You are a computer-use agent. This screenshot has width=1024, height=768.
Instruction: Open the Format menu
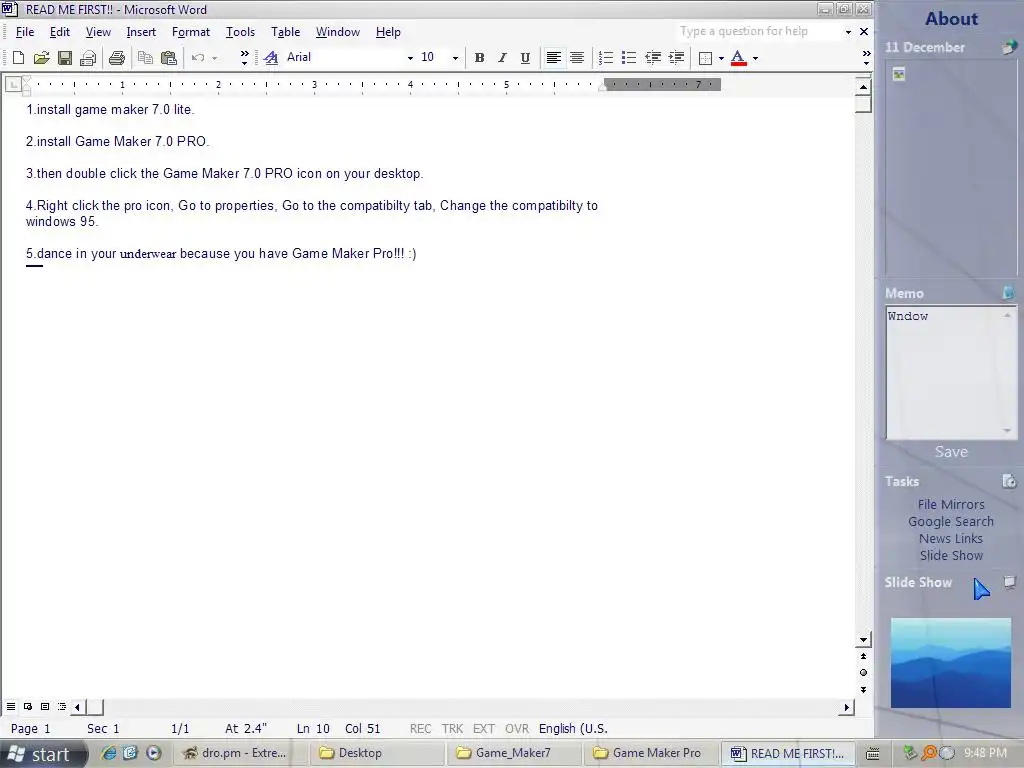(x=191, y=32)
